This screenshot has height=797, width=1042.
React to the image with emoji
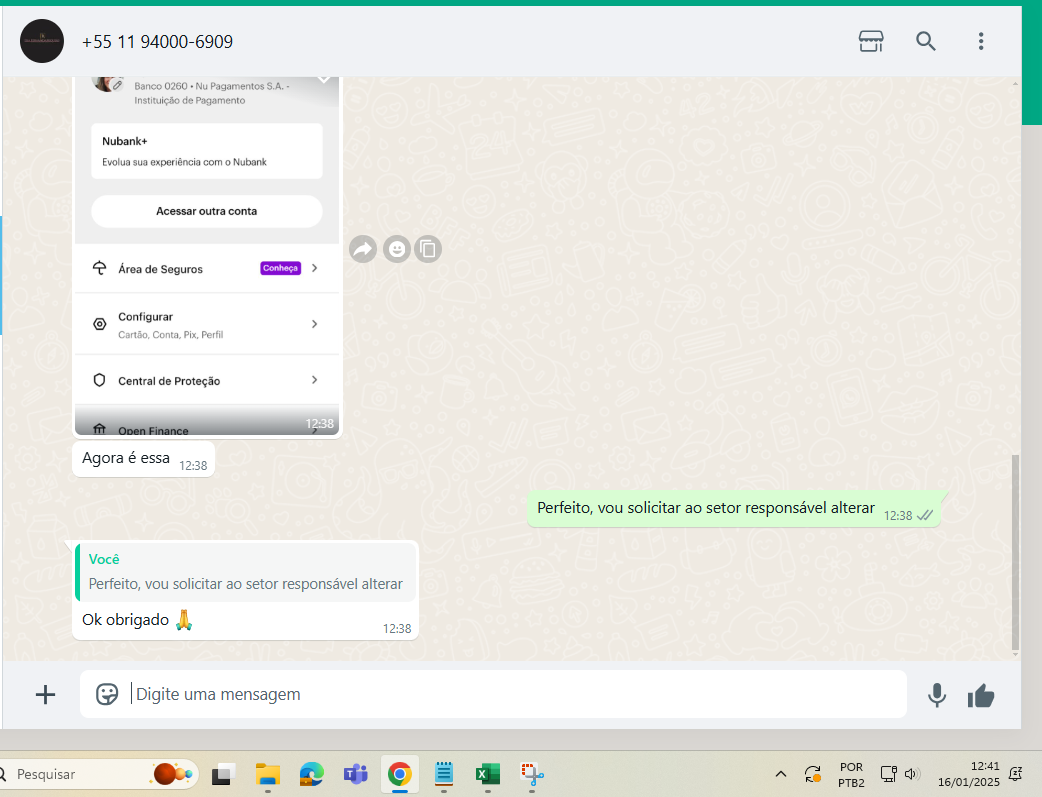click(397, 249)
